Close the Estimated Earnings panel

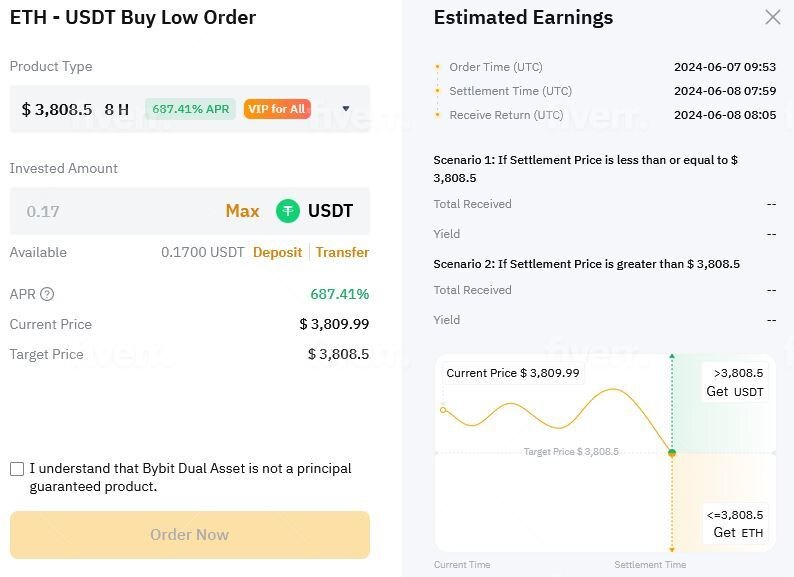click(772, 17)
